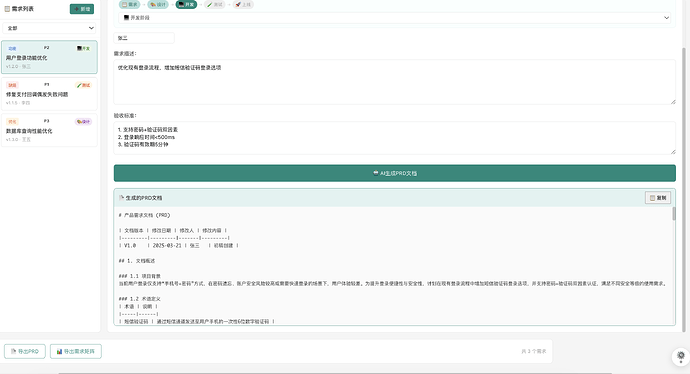
Task: Expand the 开发阶段 stage dropdown
Action: pos(395,18)
